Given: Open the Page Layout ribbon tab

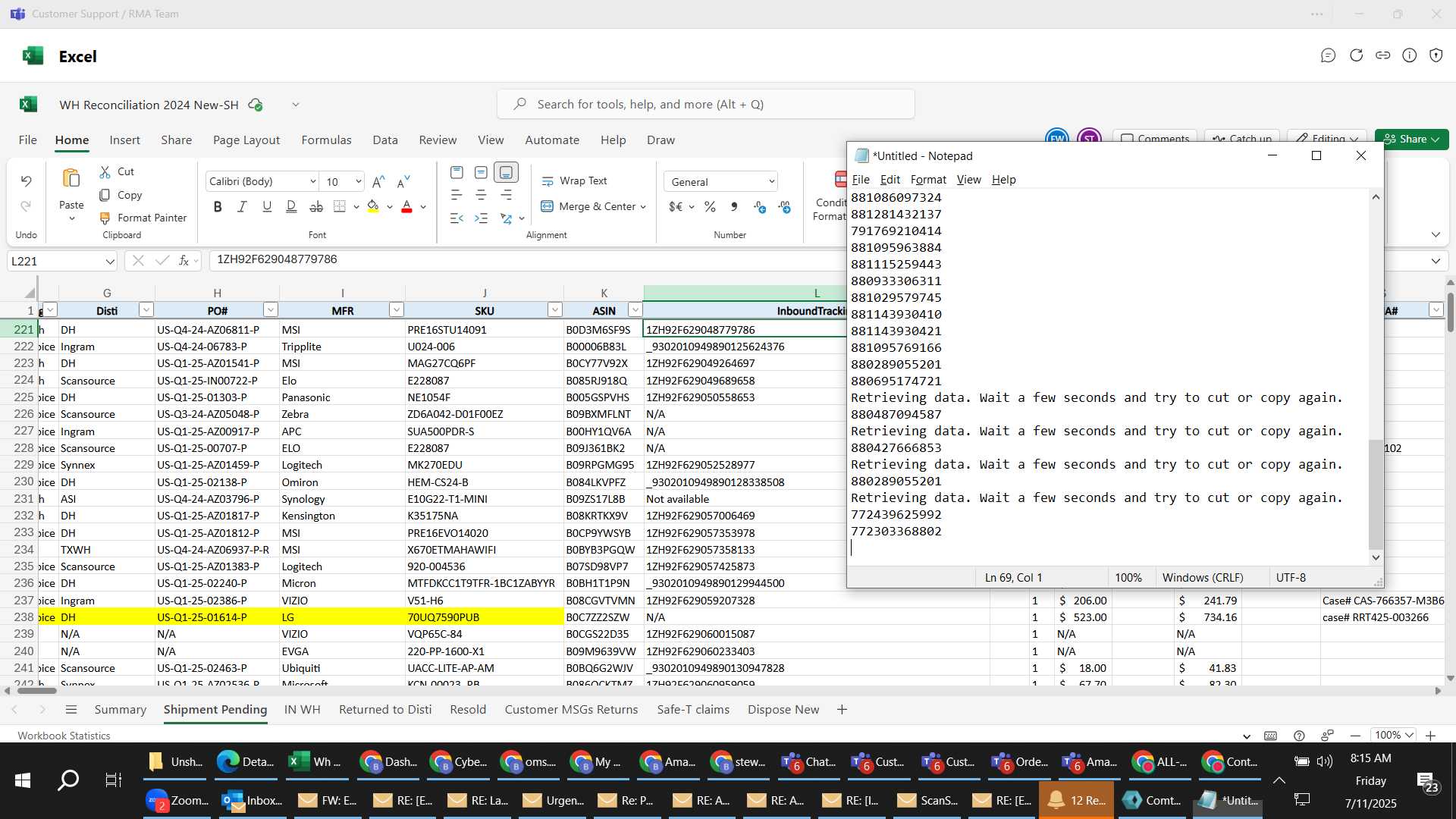Looking at the screenshot, I should pyautogui.click(x=246, y=140).
